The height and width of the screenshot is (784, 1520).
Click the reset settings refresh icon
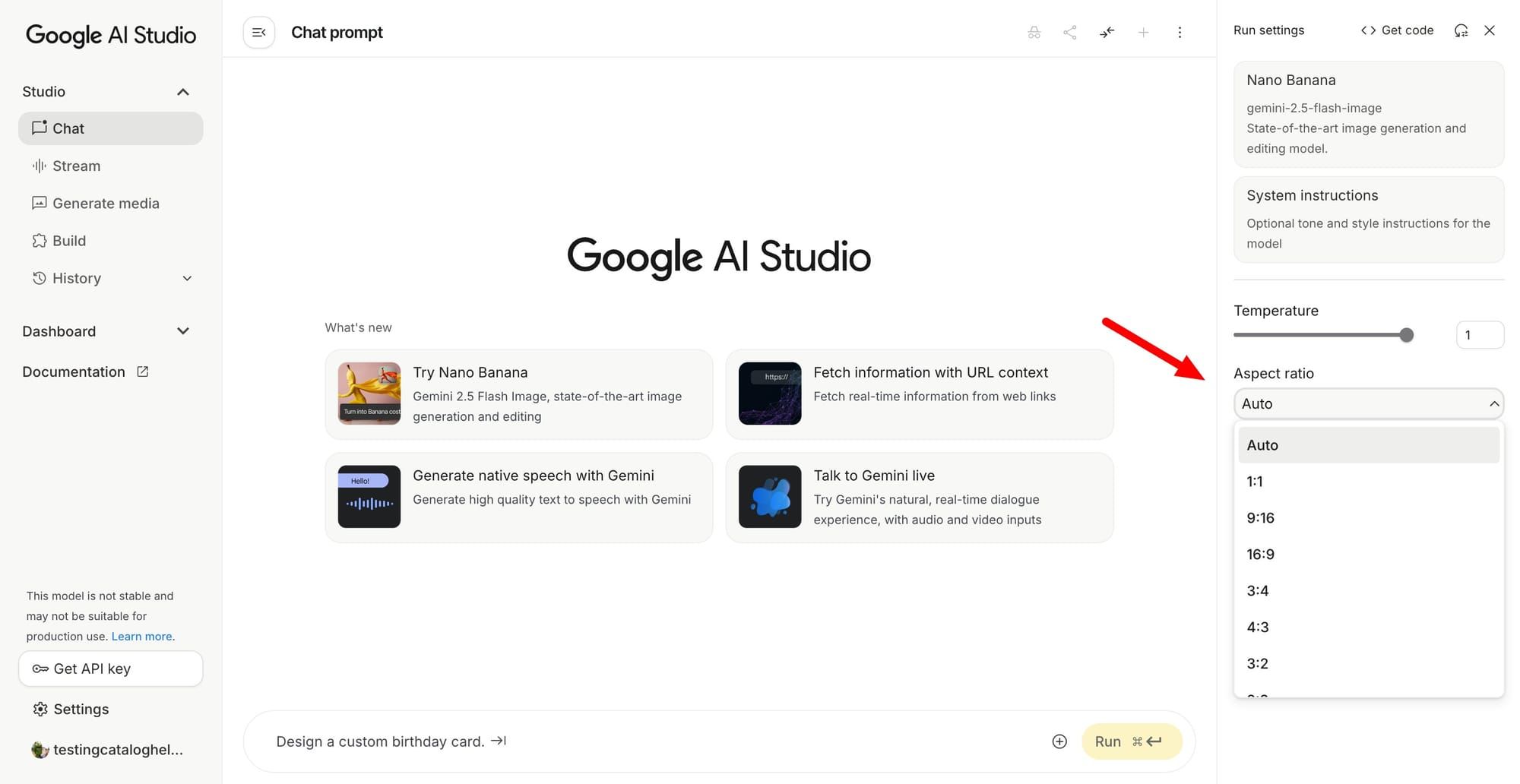point(1461,30)
